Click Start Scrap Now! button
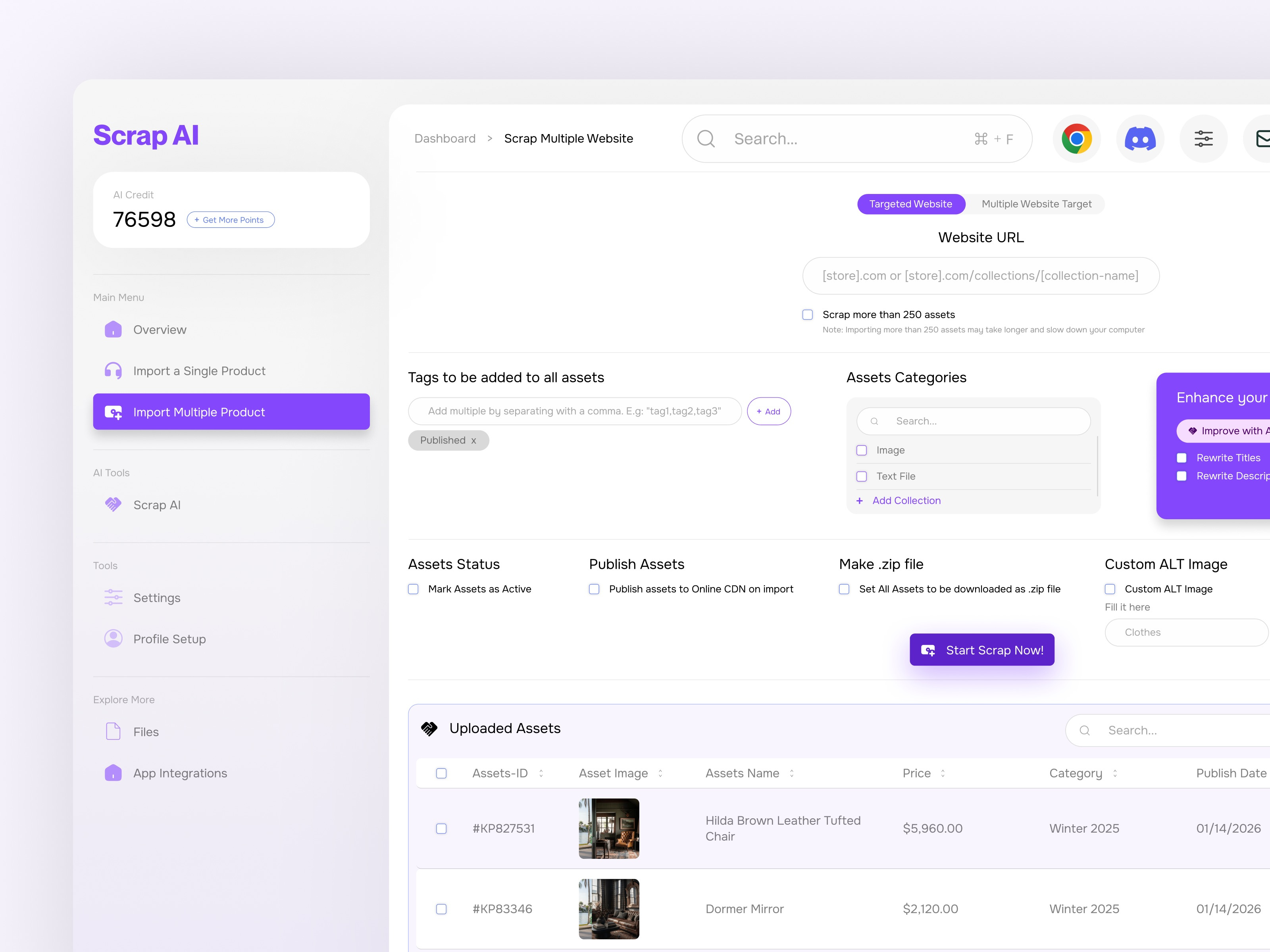 click(x=982, y=650)
